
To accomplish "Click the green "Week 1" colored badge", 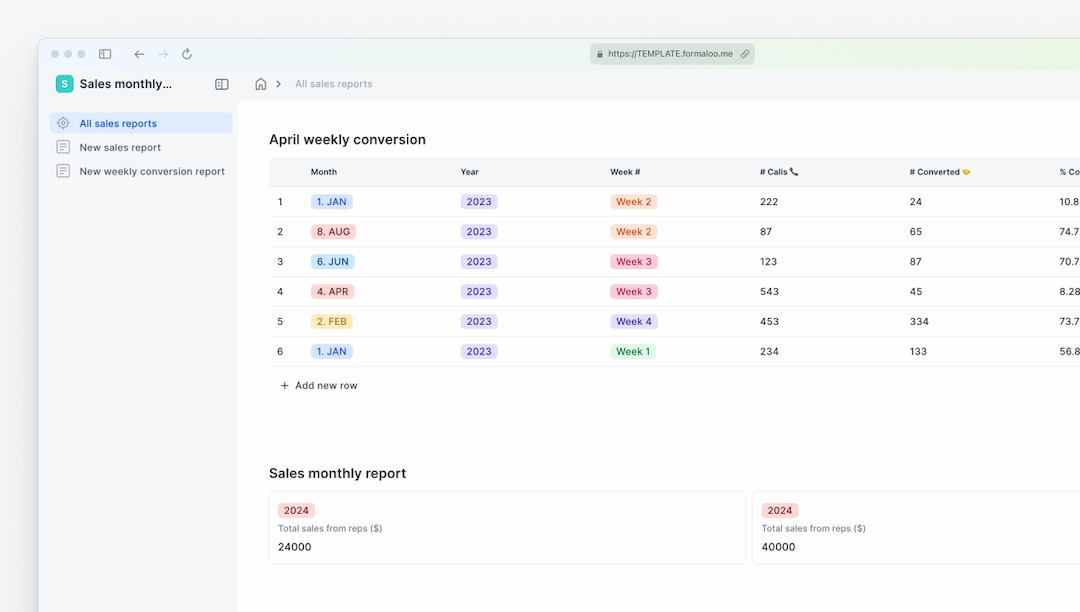I will pos(633,351).
